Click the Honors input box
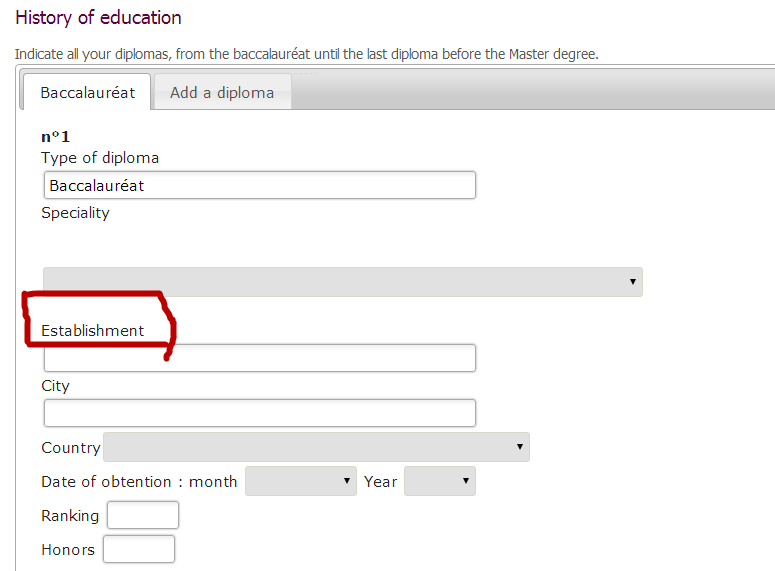The width and height of the screenshot is (775, 571). (x=139, y=549)
